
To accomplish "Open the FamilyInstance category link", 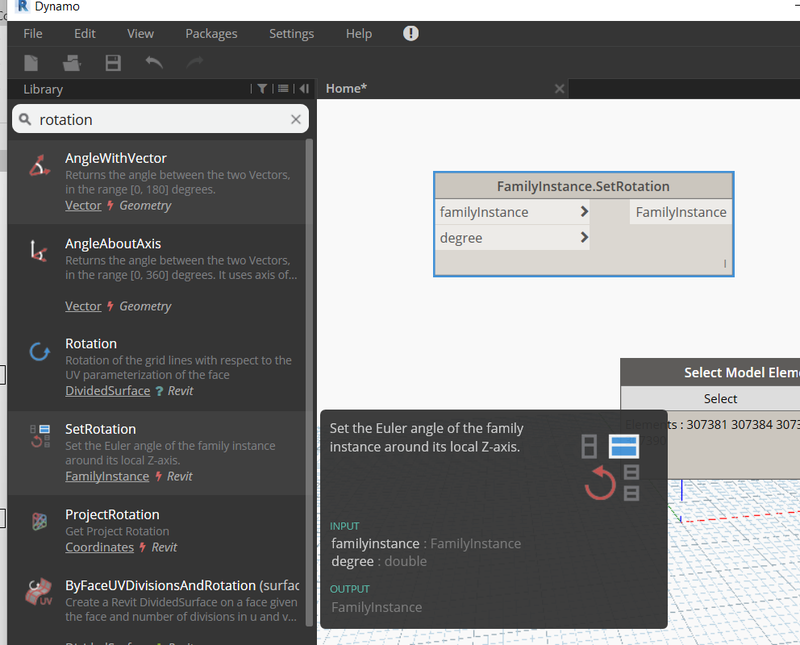I will [107, 476].
